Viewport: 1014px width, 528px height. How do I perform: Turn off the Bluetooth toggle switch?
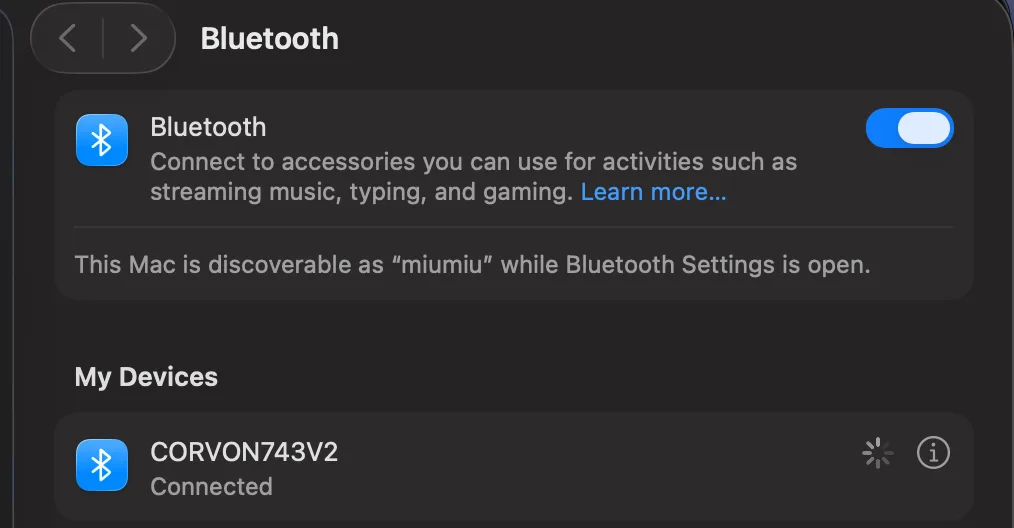(909, 128)
